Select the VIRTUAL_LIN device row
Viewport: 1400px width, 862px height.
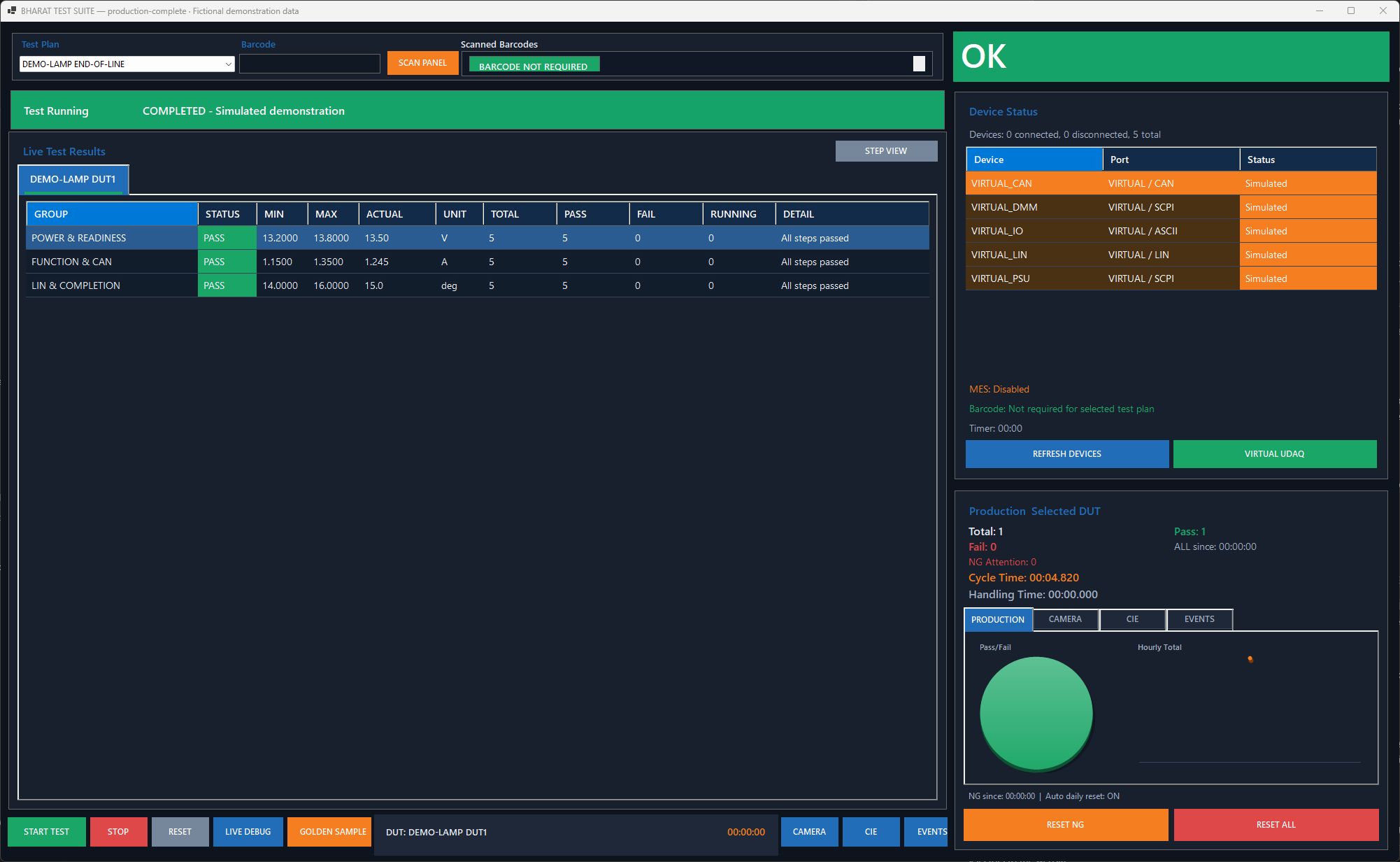(x=1171, y=255)
